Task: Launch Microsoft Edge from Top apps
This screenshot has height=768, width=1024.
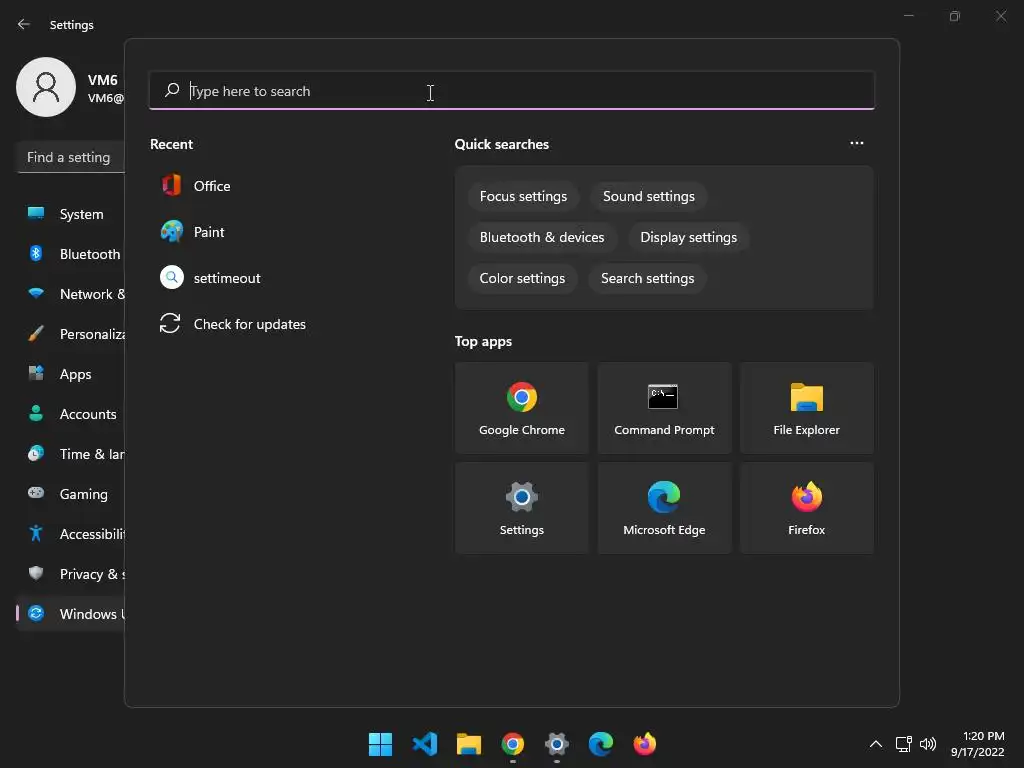Action: (x=664, y=508)
